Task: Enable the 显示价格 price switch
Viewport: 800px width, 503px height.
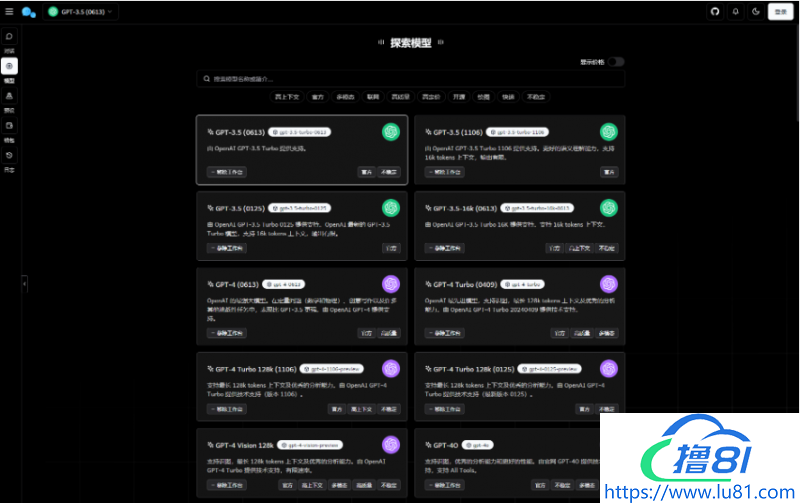Action: 615,62
